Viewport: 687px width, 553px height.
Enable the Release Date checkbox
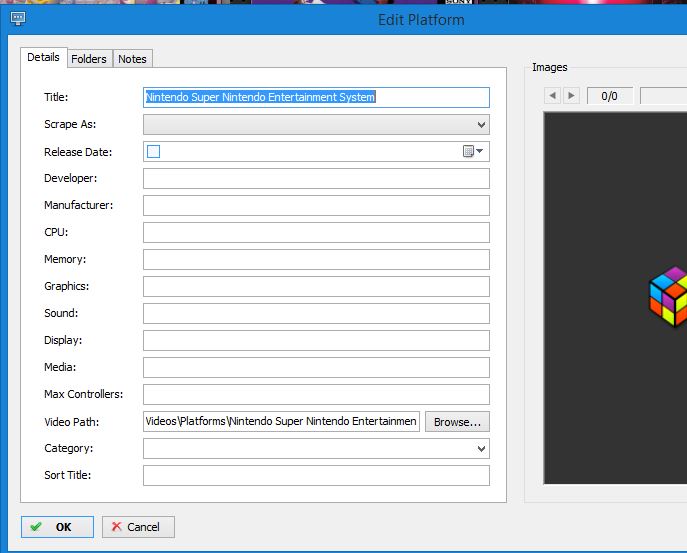tap(153, 152)
